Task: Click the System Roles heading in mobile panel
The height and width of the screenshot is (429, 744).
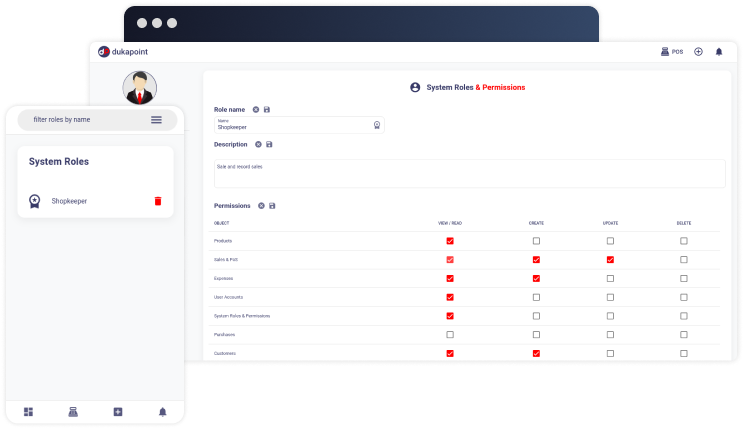Action: 59,161
